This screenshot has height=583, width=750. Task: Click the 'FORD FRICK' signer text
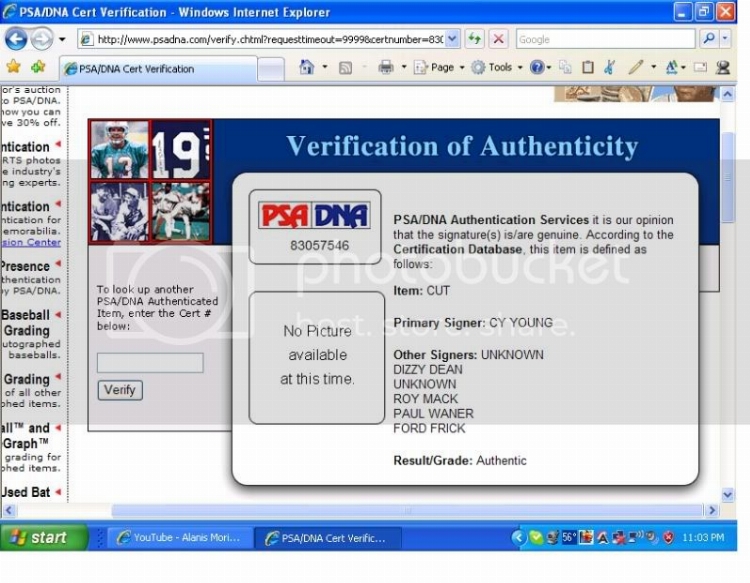[429, 429]
